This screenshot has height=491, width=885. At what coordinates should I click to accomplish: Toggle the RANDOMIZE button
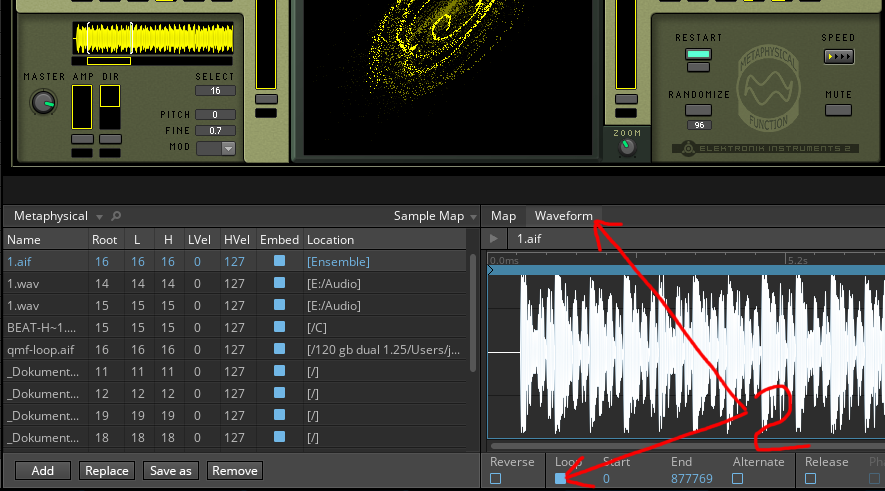[698, 110]
